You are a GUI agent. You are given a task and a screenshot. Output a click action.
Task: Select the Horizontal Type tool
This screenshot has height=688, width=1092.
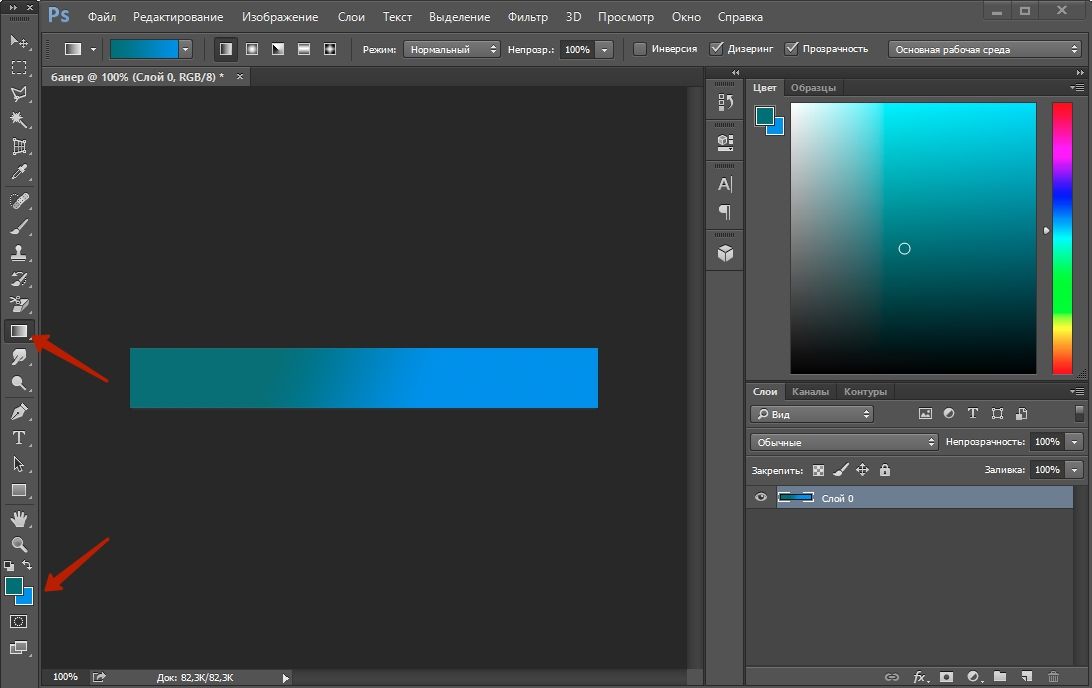coord(19,438)
